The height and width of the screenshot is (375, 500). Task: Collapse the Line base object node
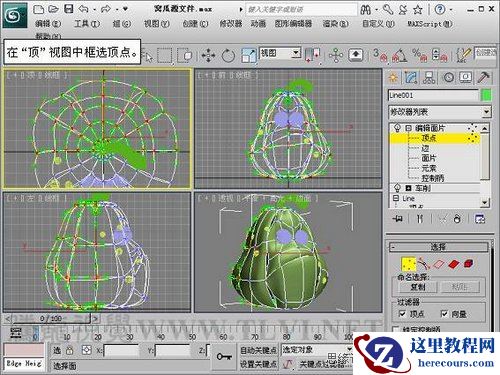[x=396, y=198]
